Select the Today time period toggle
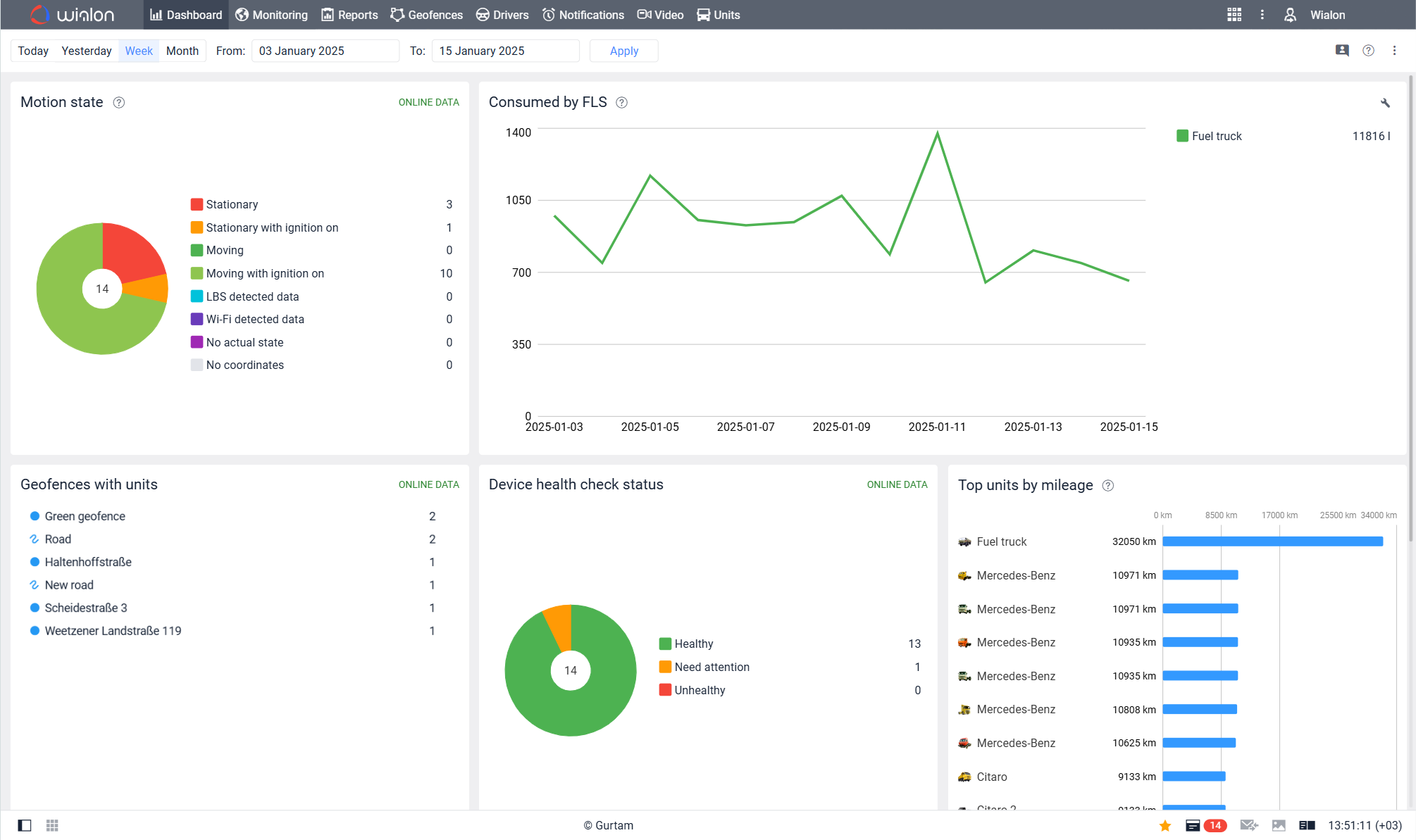Image resolution: width=1416 pixels, height=840 pixels. pyautogui.click(x=33, y=50)
